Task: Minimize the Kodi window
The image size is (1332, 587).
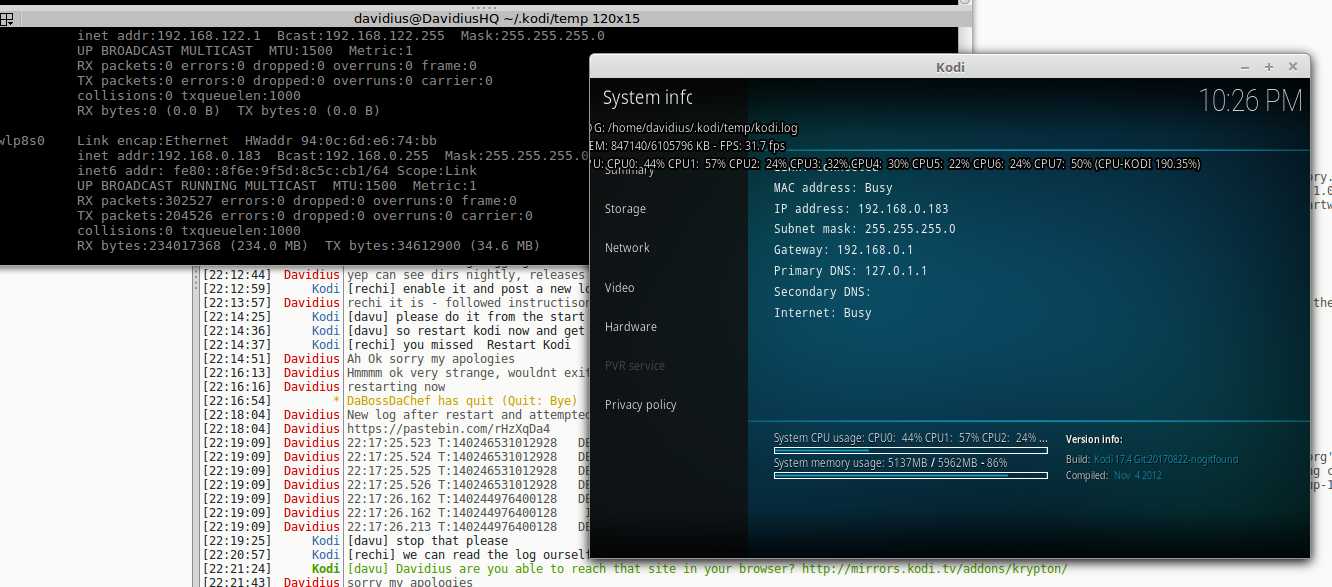Action: click(1245, 67)
